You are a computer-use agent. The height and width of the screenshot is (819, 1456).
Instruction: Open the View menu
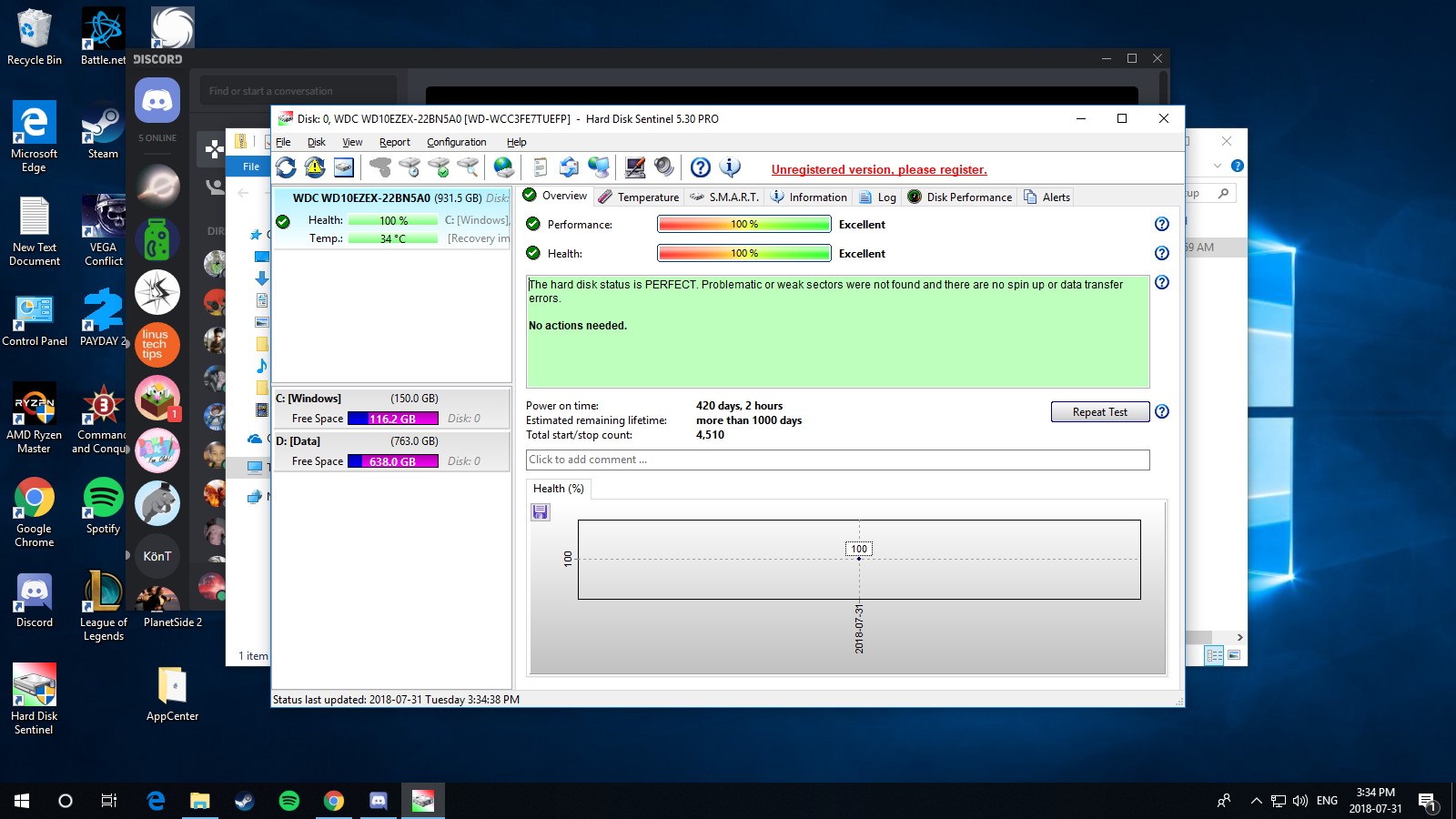pos(352,142)
